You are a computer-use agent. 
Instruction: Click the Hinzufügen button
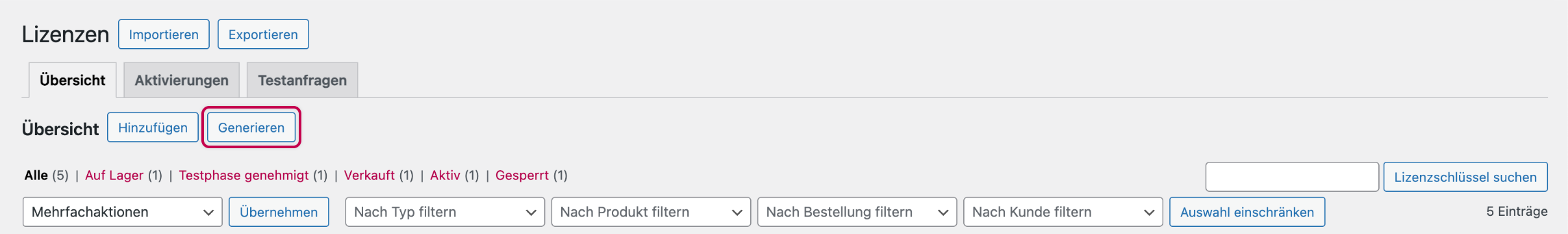pyautogui.click(x=153, y=127)
